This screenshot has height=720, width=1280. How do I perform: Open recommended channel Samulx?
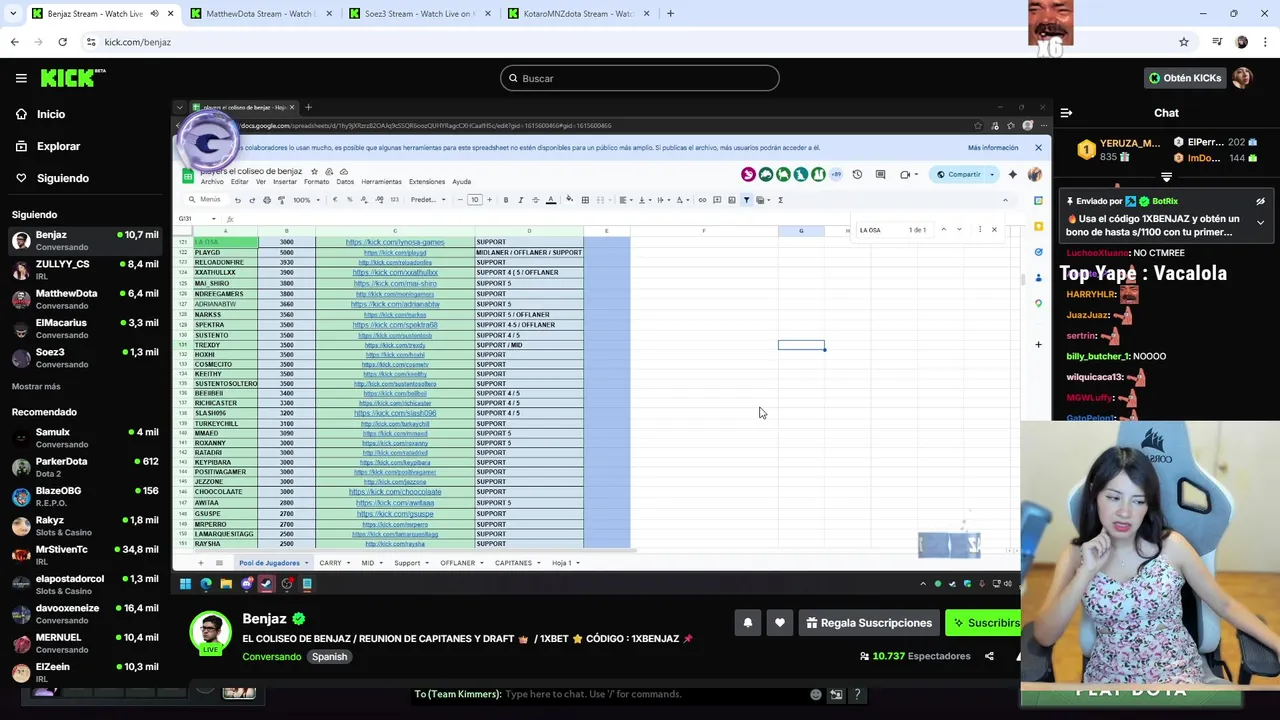85,437
